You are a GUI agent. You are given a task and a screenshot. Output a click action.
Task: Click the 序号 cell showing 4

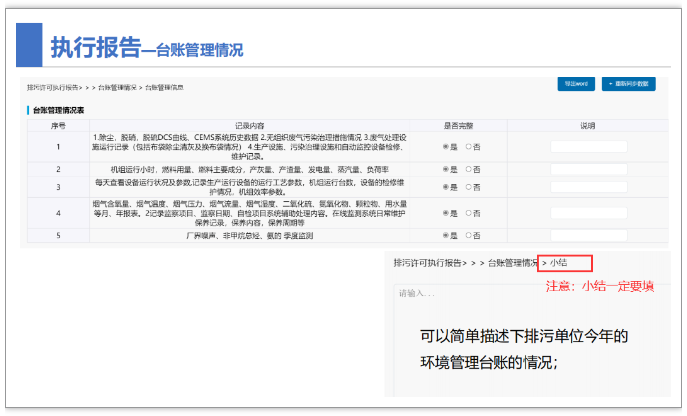58,213
